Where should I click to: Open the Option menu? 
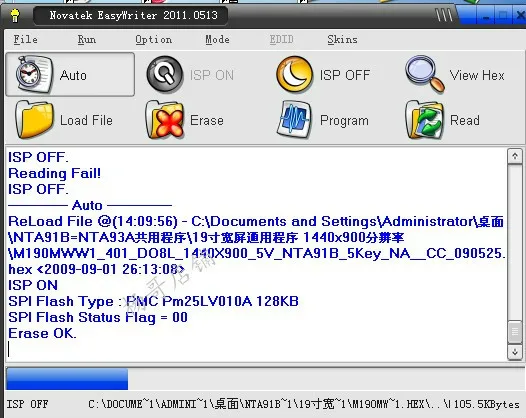pos(154,40)
